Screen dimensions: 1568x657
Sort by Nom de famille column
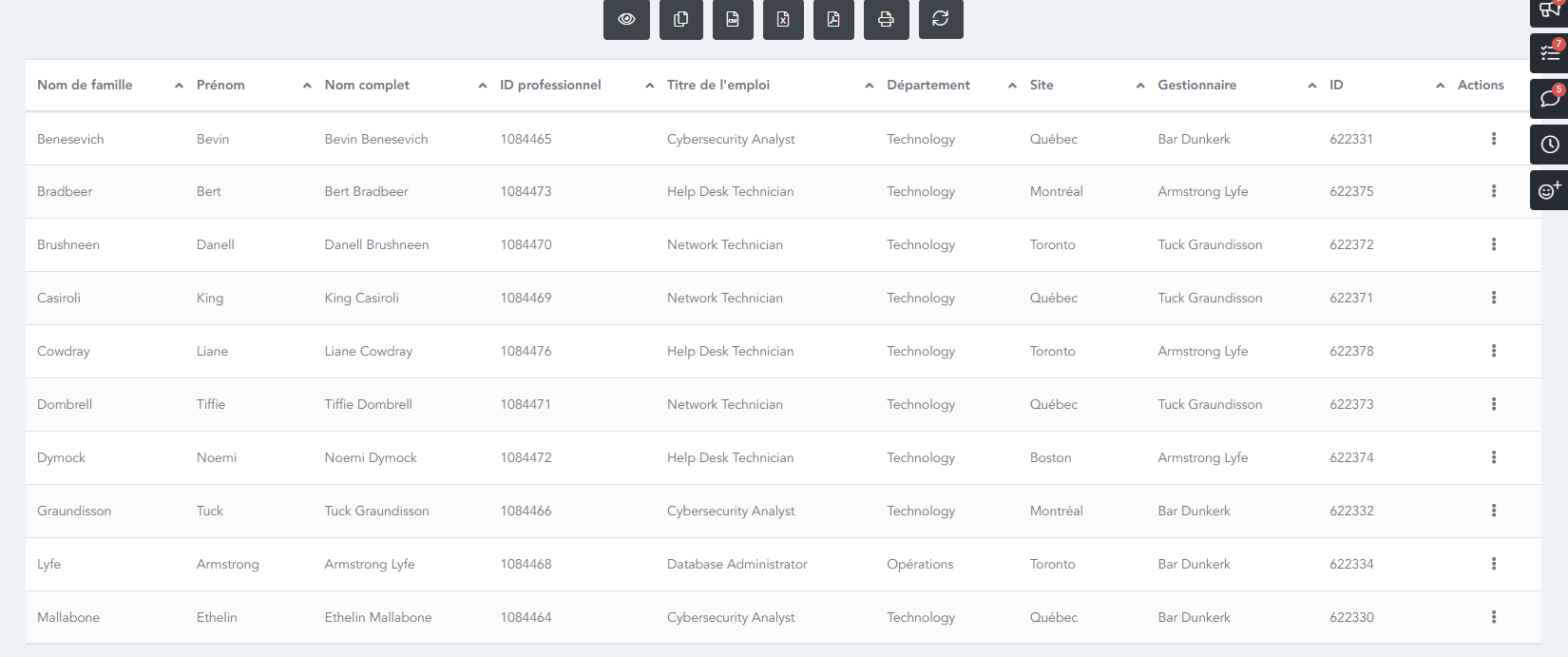coord(85,86)
